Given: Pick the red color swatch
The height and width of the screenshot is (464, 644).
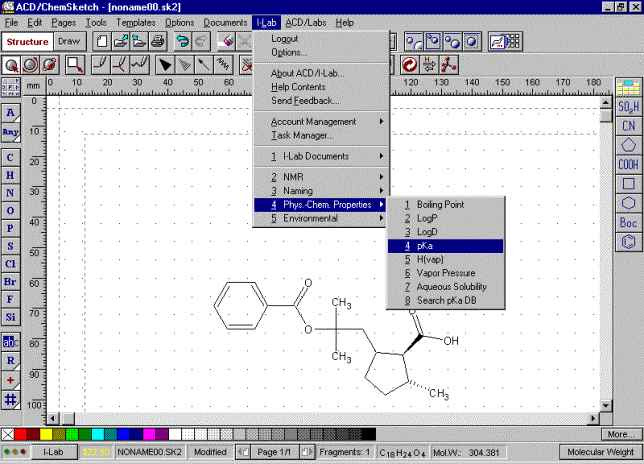Looking at the screenshot, I should (21, 434).
